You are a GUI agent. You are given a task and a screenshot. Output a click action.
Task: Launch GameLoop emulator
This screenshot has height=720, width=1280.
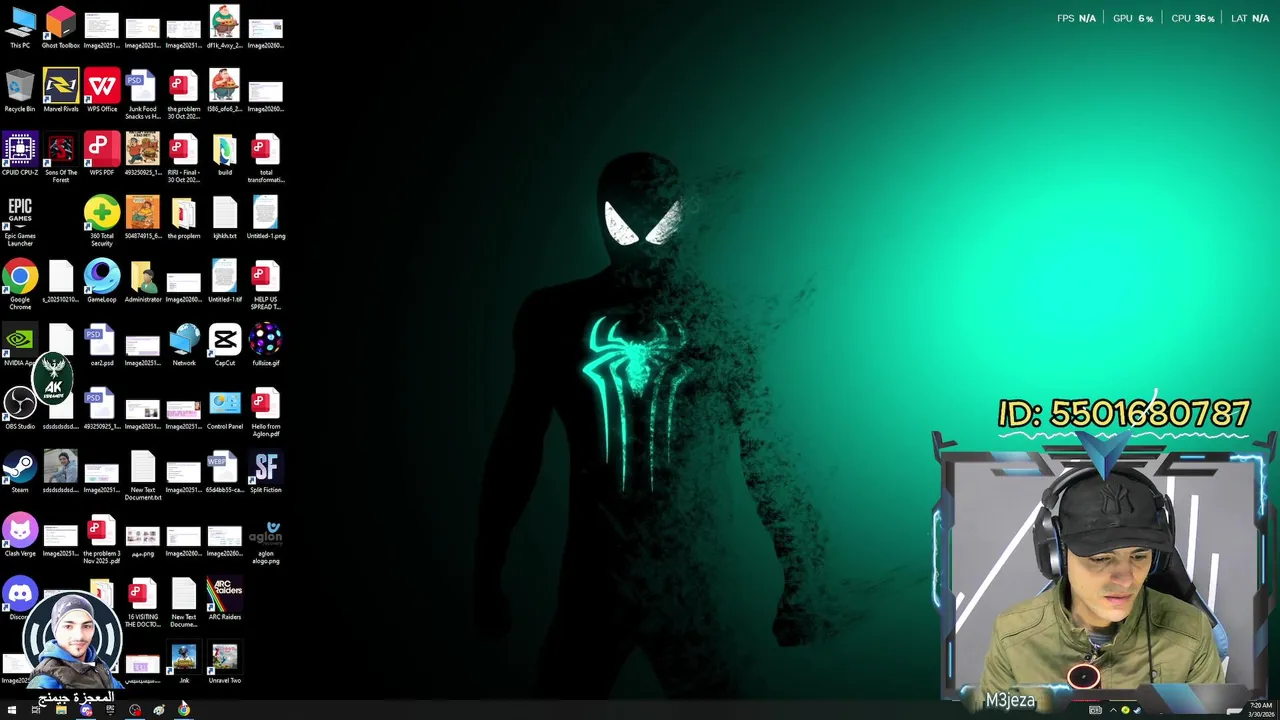pyautogui.click(x=102, y=282)
